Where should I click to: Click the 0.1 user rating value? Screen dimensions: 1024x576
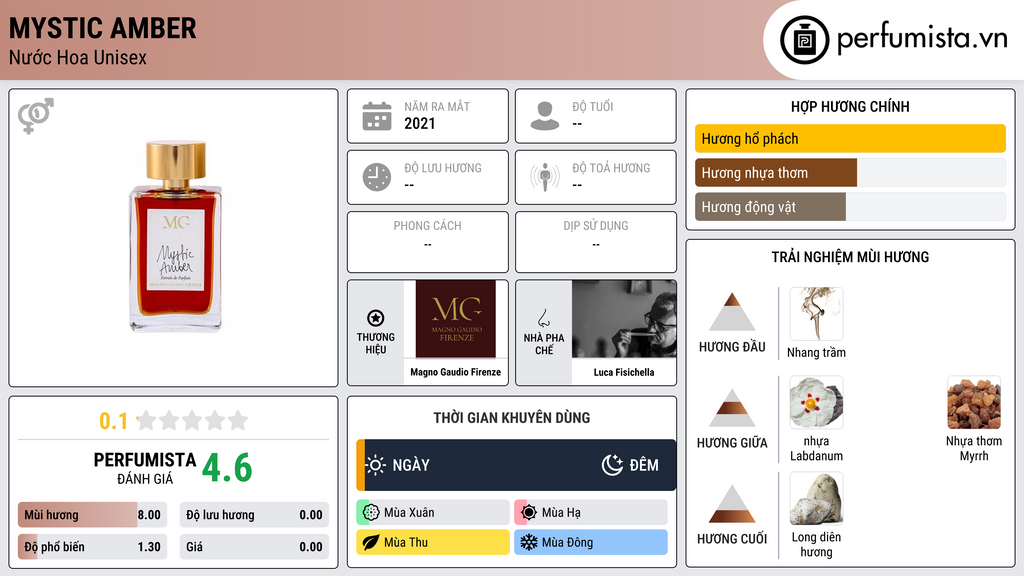[114, 421]
